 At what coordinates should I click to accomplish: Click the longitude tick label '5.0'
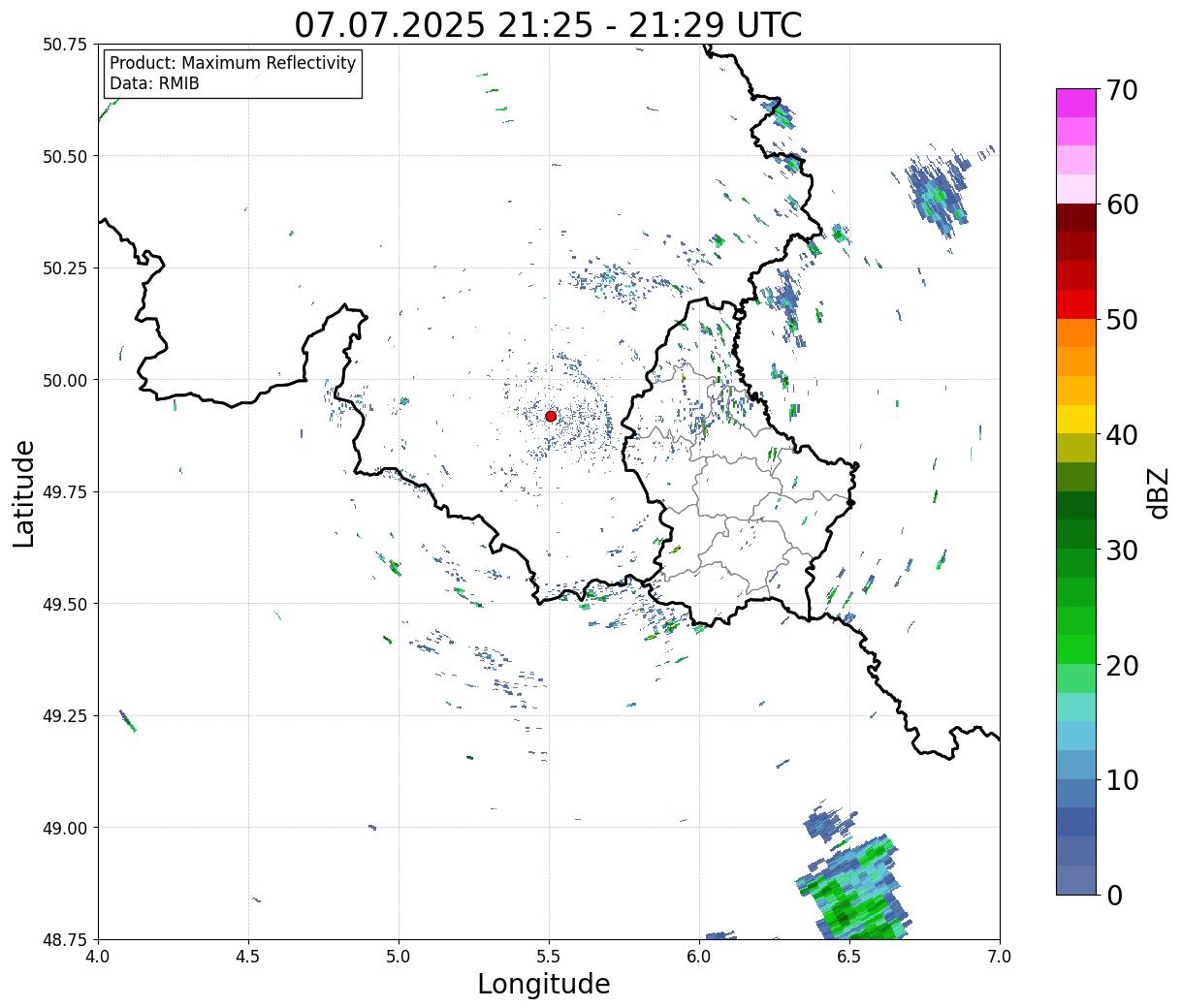pos(399,957)
